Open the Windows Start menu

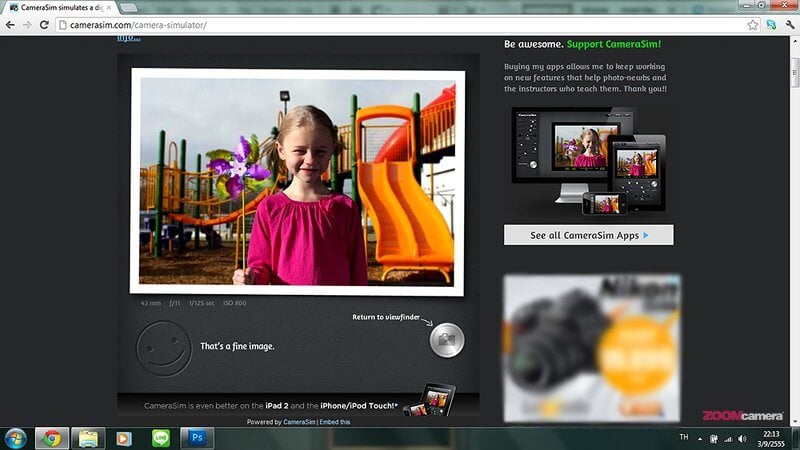(15, 439)
